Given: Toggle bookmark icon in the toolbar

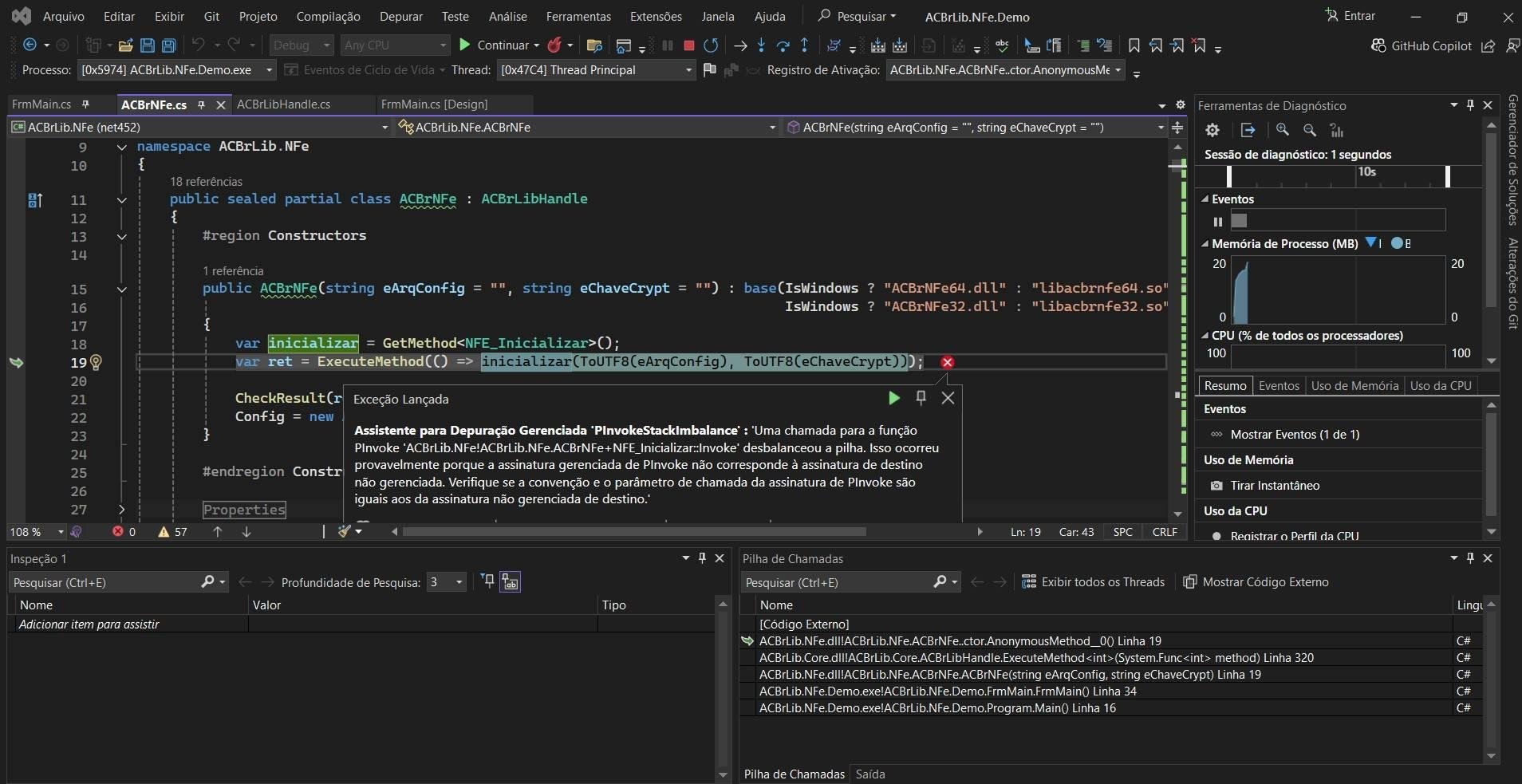Looking at the screenshot, I should pyautogui.click(x=1134, y=45).
